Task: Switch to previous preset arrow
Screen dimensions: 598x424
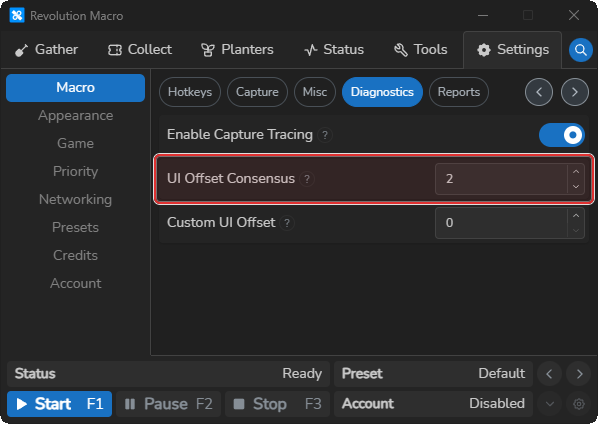Action: tap(549, 374)
